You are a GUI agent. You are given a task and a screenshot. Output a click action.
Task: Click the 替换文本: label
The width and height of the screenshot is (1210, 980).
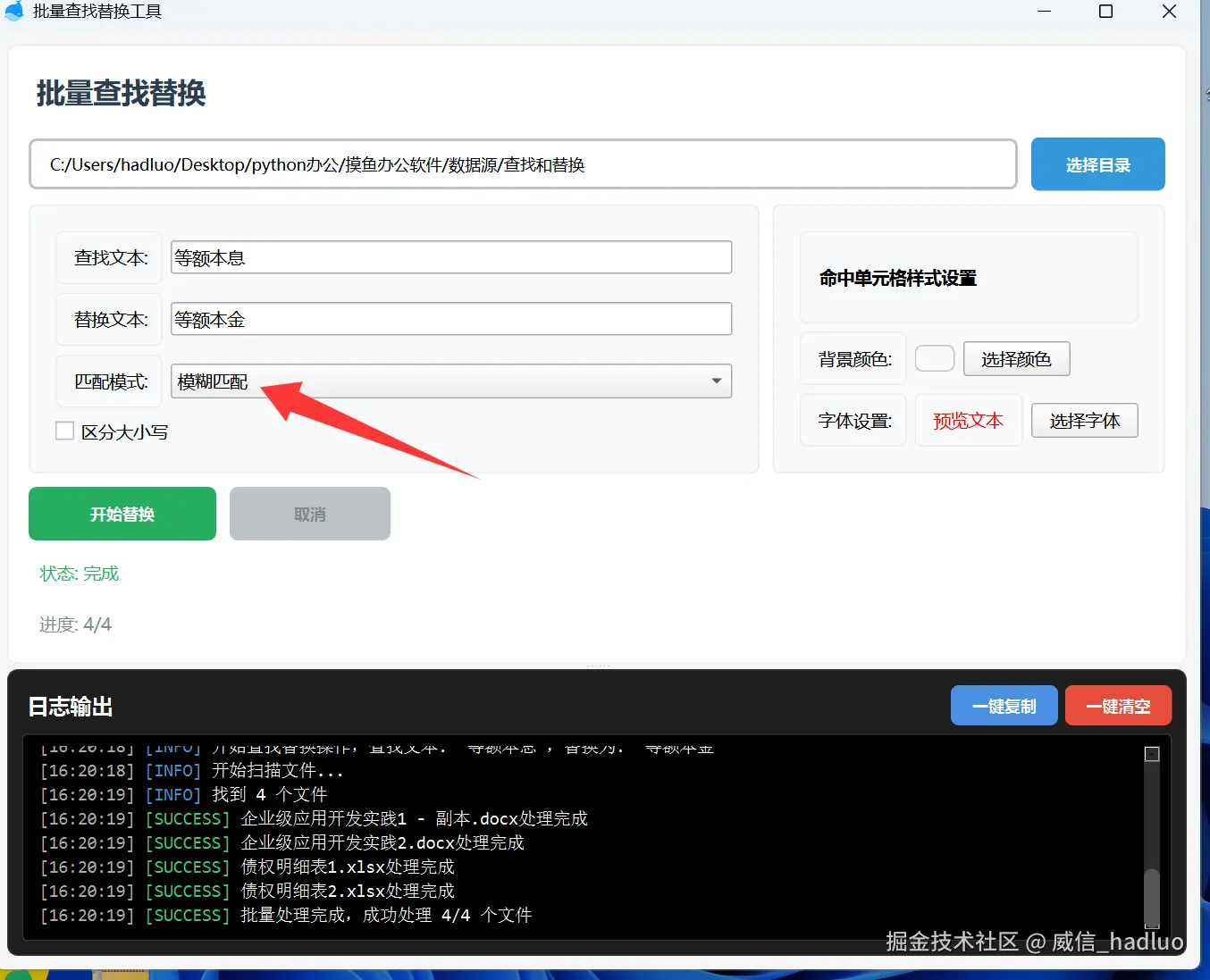point(111,319)
